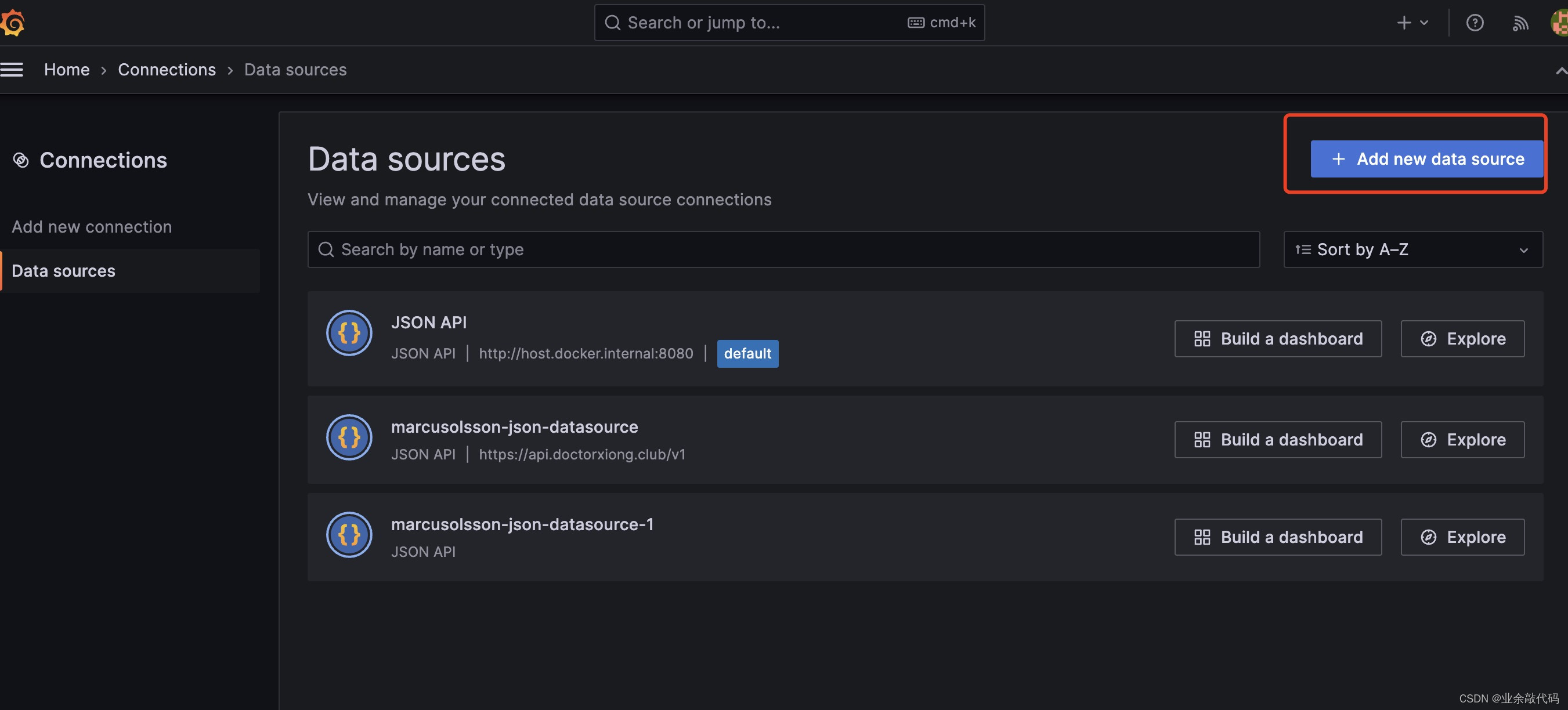Click the Connections panel icon in sidebar
Image resolution: width=1568 pixels, height=710 pixels.
[20, 160]
